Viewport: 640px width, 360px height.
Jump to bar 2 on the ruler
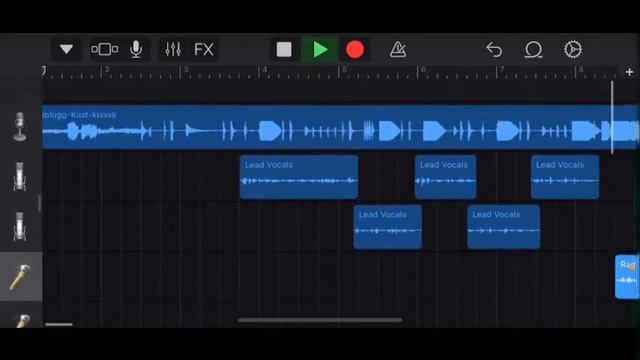tap(107, 69)
